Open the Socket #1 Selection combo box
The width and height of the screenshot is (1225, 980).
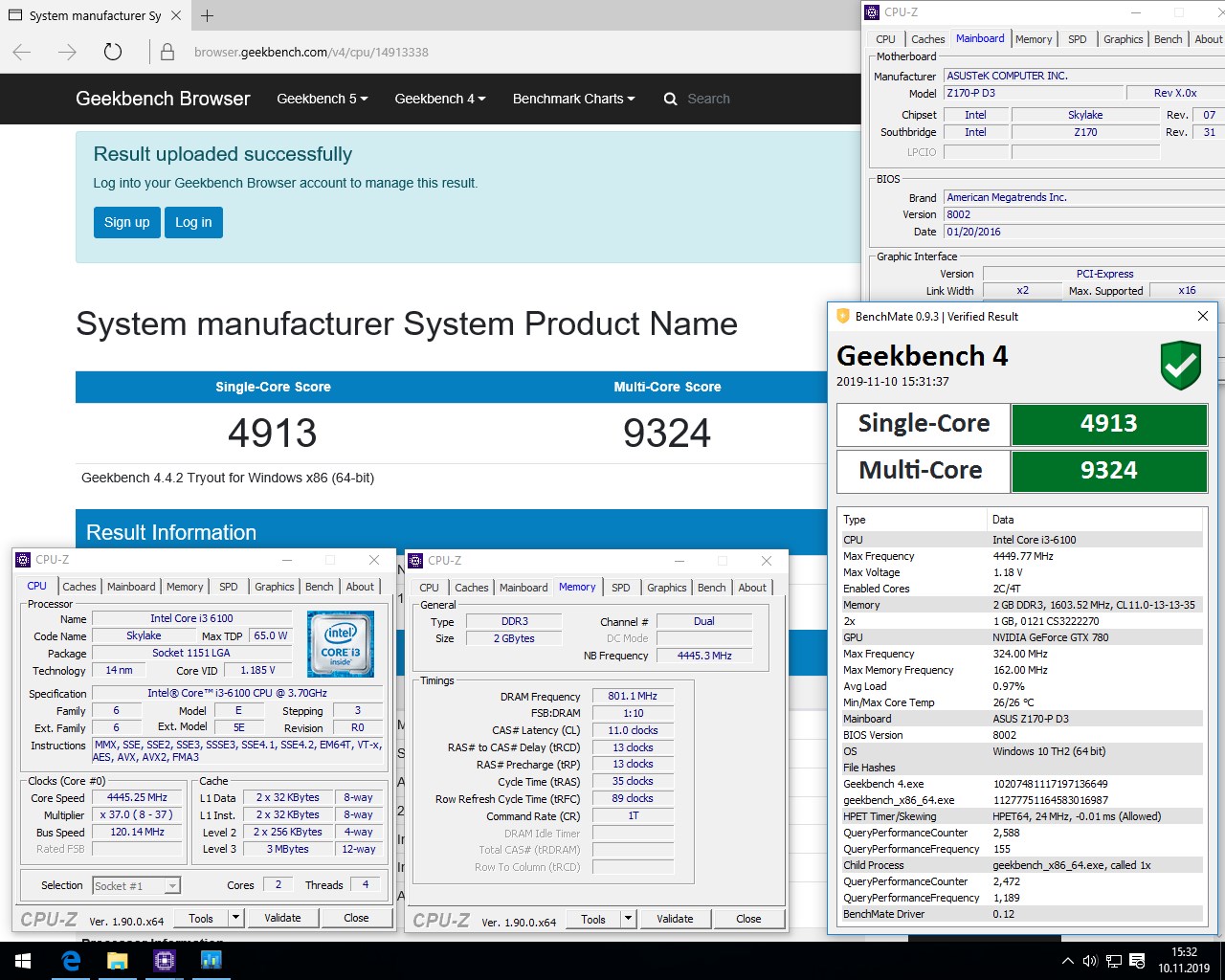pyautogui.click(x=136, y=886)
